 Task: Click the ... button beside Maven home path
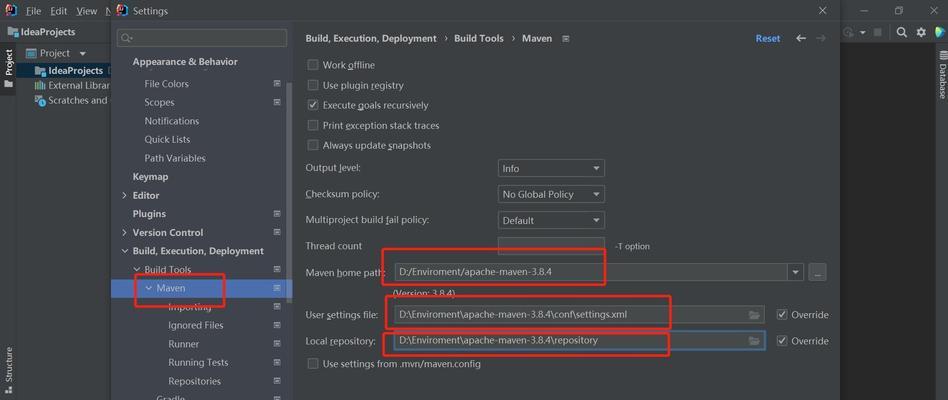pyautogui.click(x=817, y=273)
